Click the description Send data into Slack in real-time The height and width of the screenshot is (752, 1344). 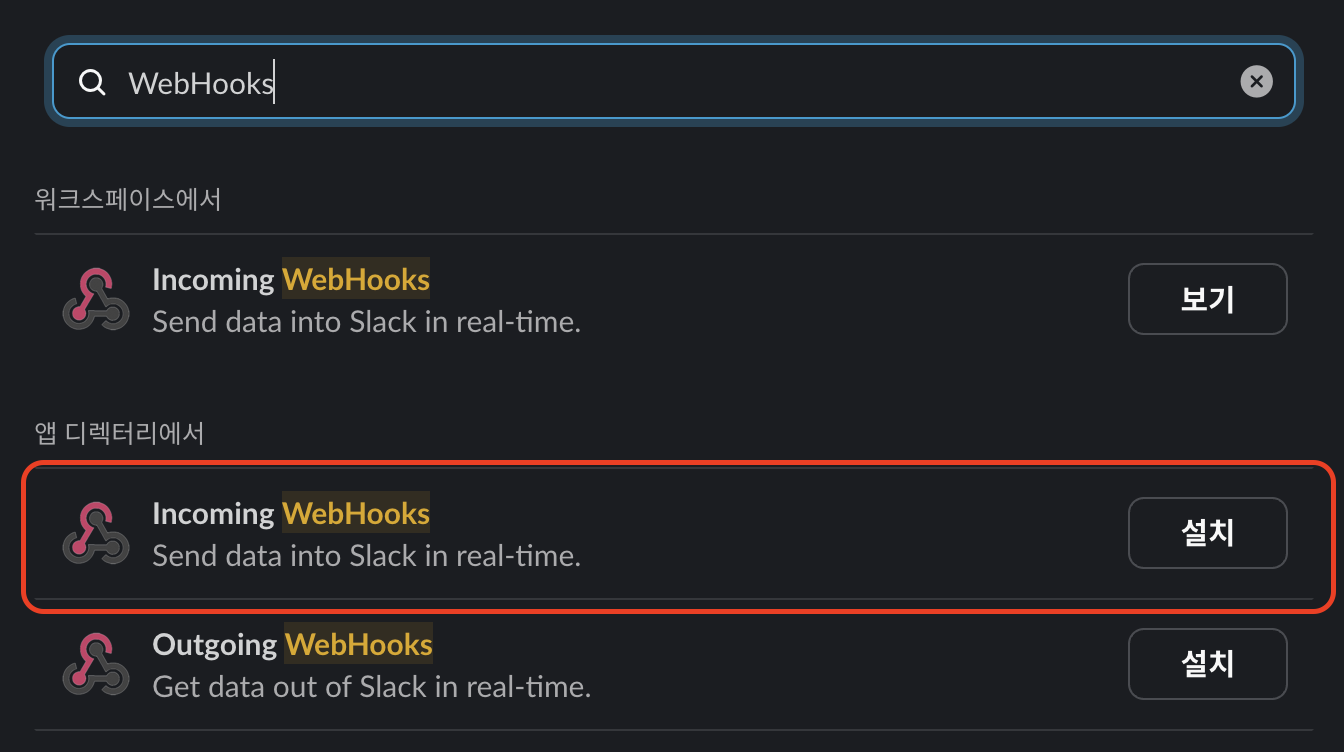coord(366,321)
